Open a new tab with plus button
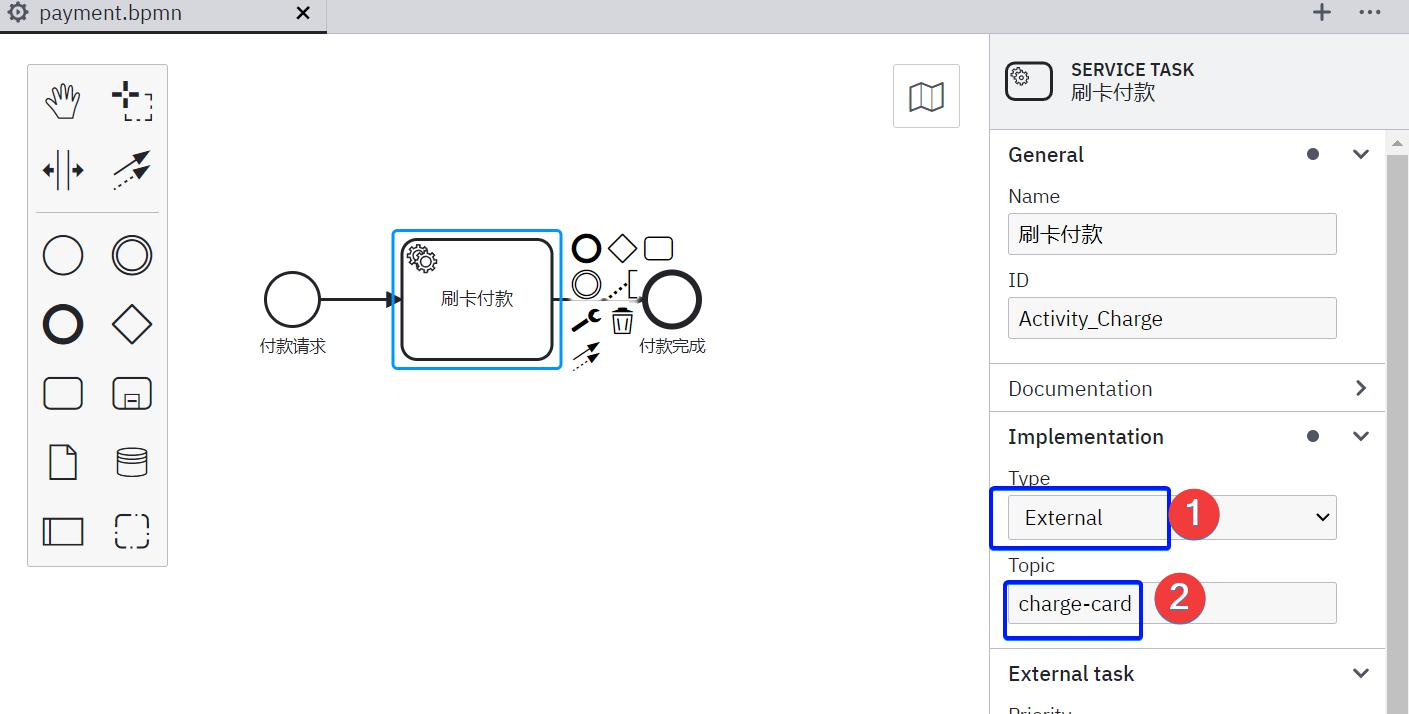Viewport: 1409px width, 714px height. 1322,13
